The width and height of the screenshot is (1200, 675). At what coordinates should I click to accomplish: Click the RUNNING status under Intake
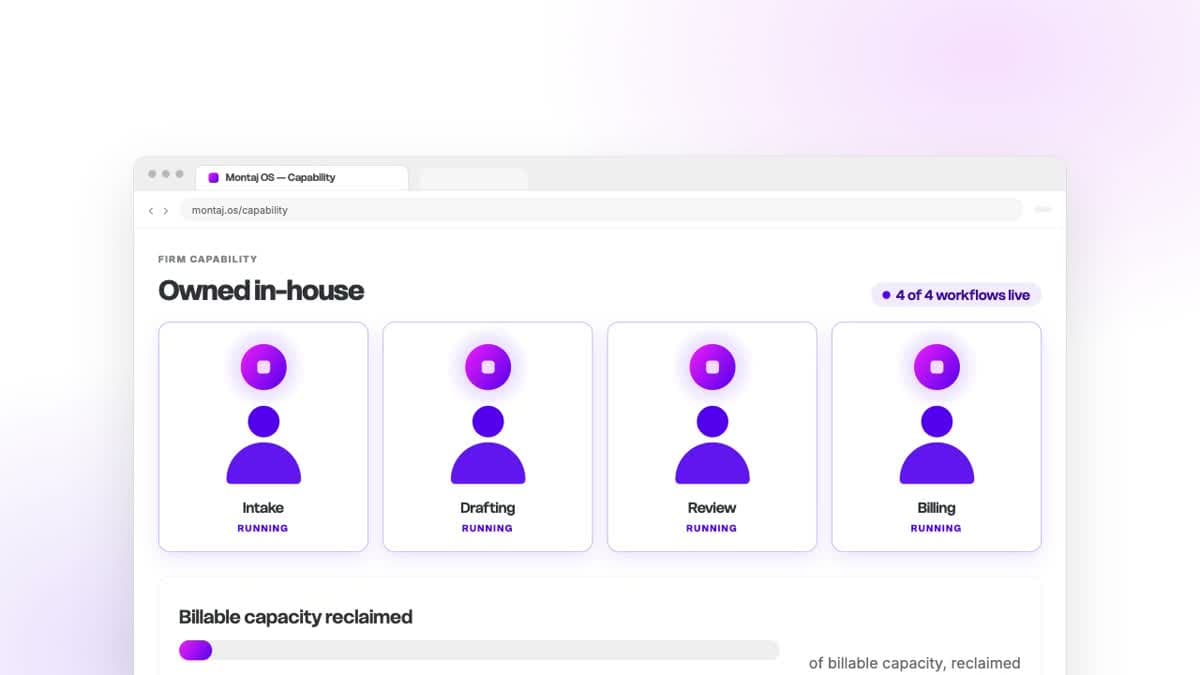[x=263, y=528]
